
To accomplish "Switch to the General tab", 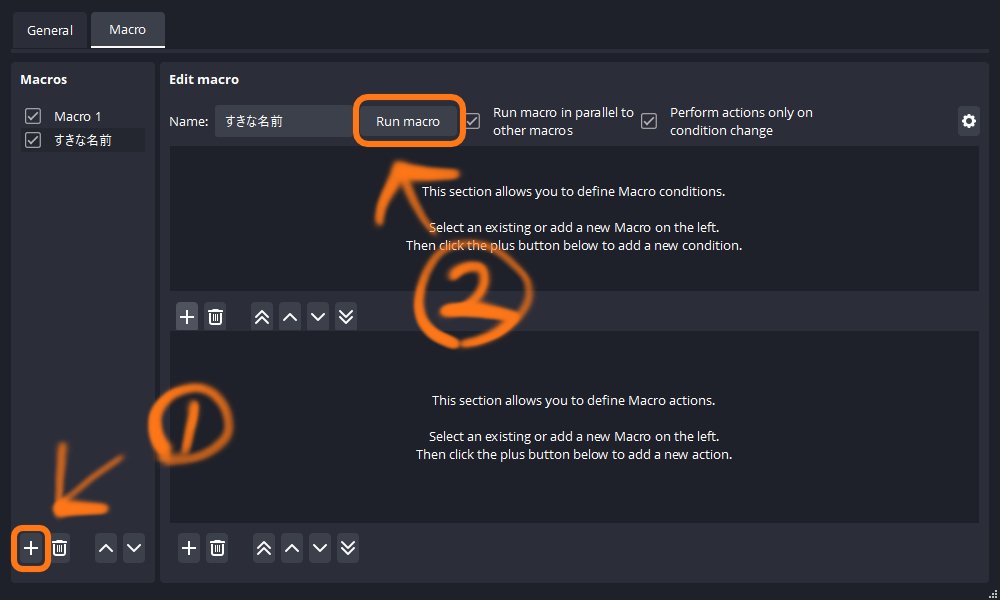I will (x=49, y=30).
